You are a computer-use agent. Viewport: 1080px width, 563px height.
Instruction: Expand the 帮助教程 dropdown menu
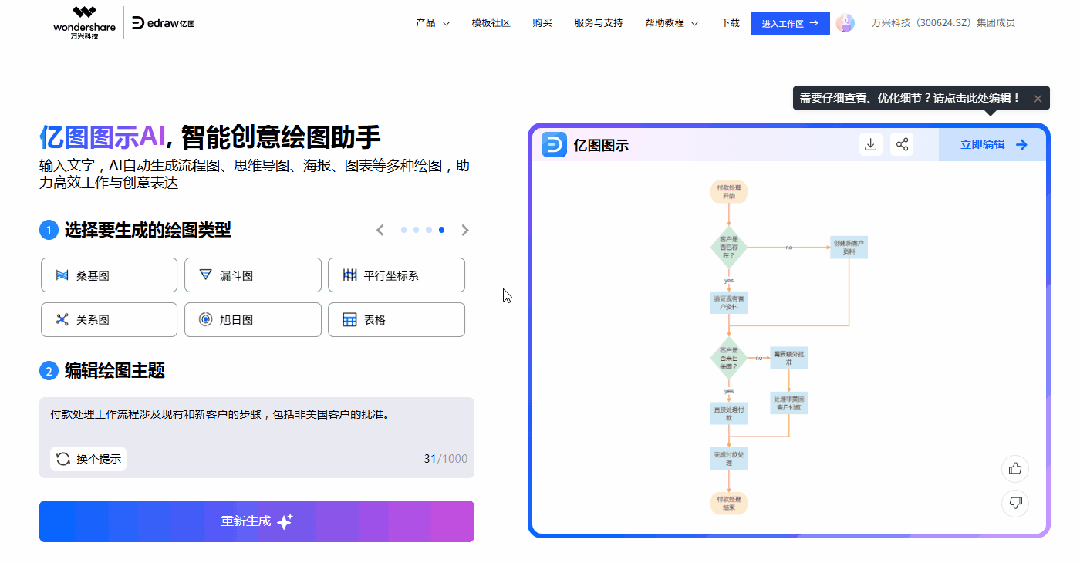tap(671, 23)
